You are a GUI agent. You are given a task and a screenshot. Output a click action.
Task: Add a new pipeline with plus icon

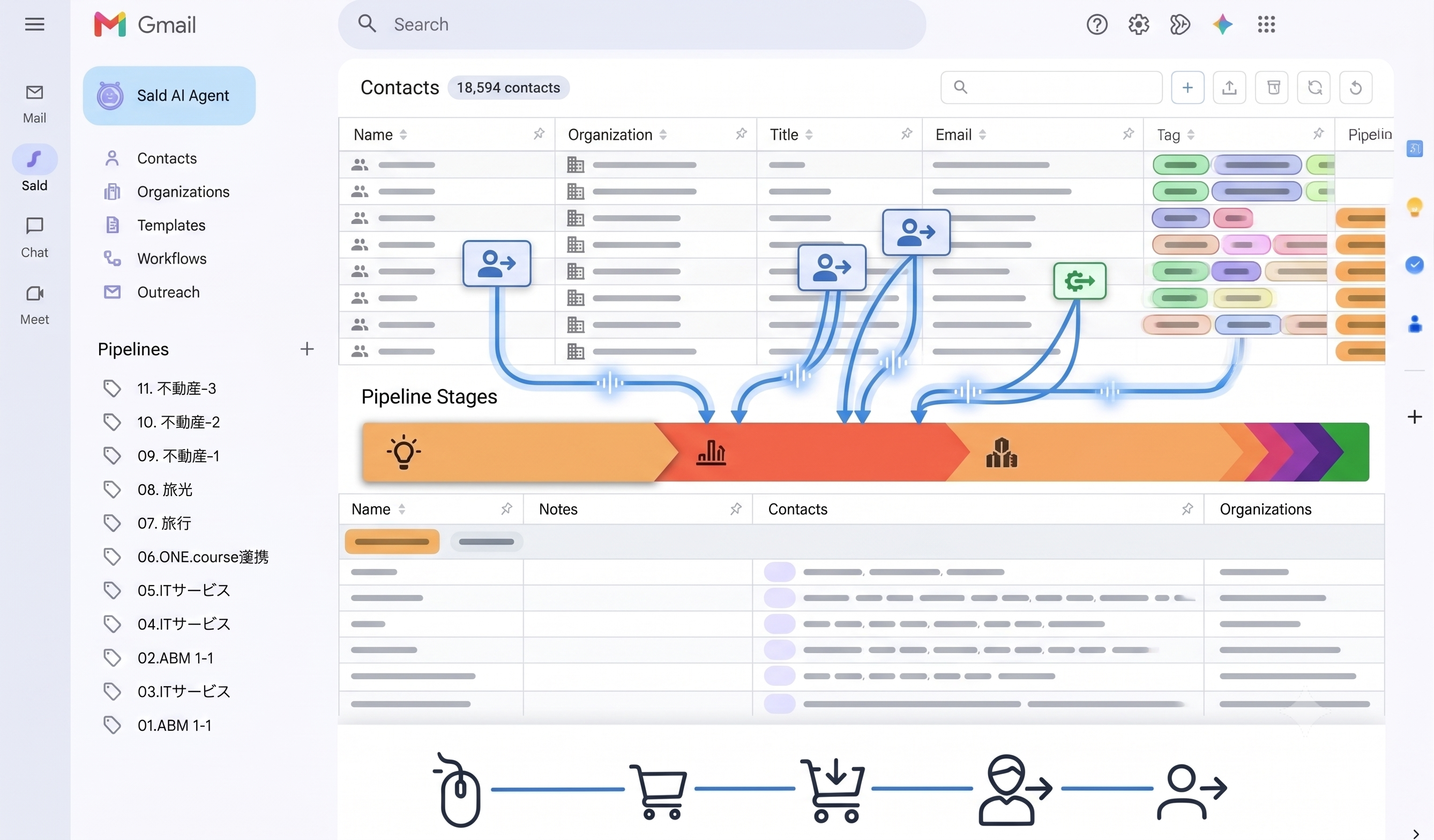click(307, 349)
